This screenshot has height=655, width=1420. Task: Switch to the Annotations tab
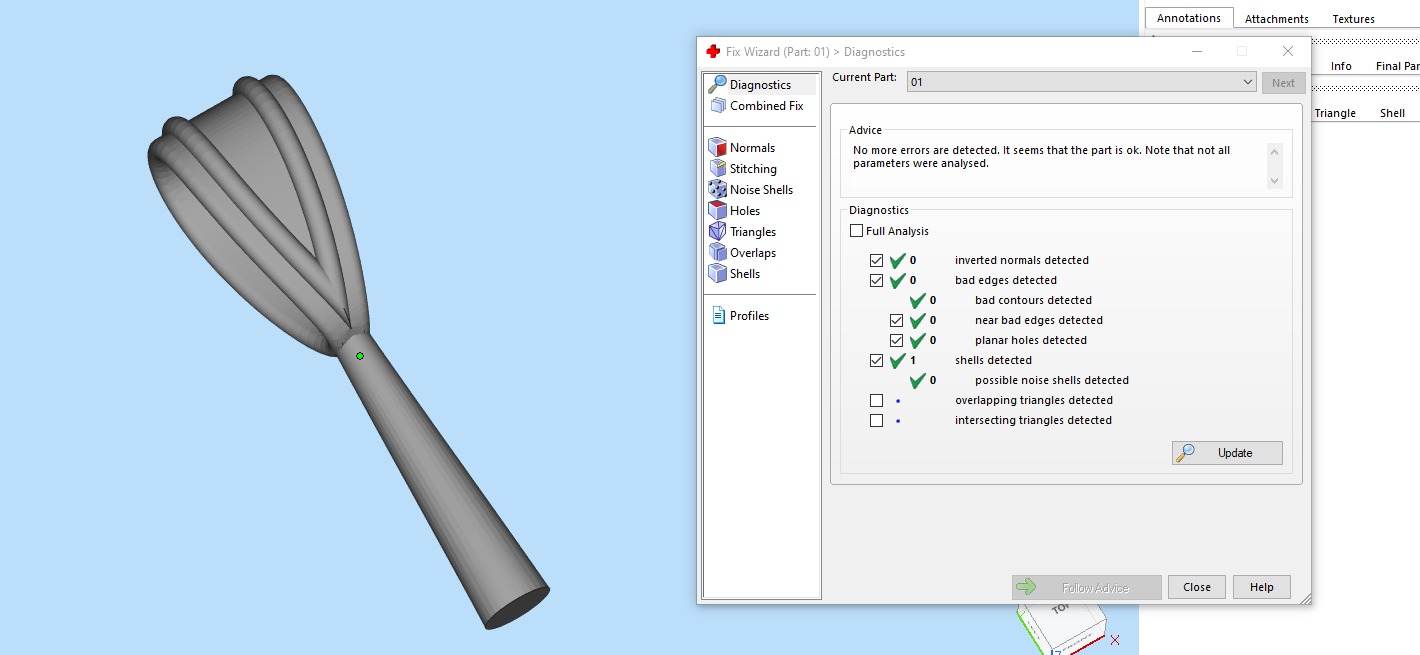1189,18
